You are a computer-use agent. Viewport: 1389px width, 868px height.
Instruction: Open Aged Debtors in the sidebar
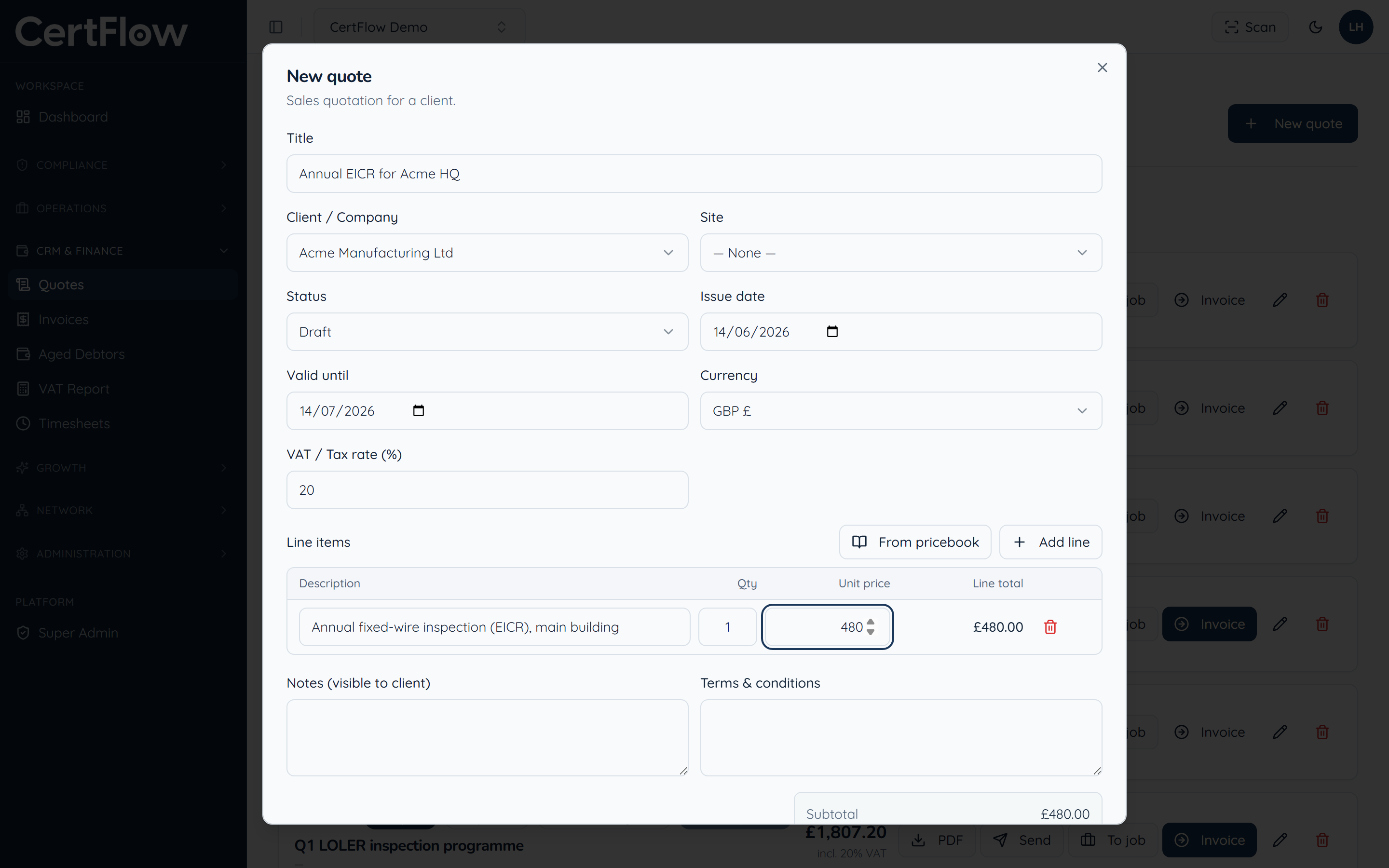[123, 354]
